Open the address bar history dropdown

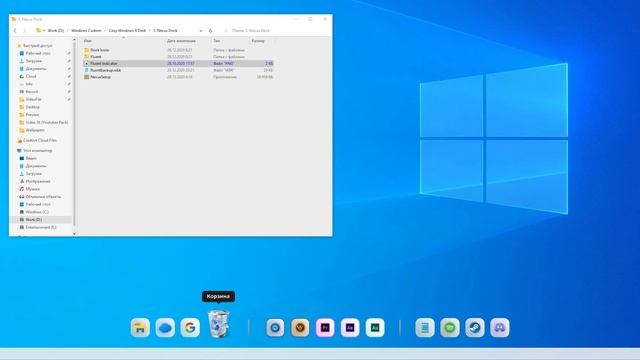200,31
